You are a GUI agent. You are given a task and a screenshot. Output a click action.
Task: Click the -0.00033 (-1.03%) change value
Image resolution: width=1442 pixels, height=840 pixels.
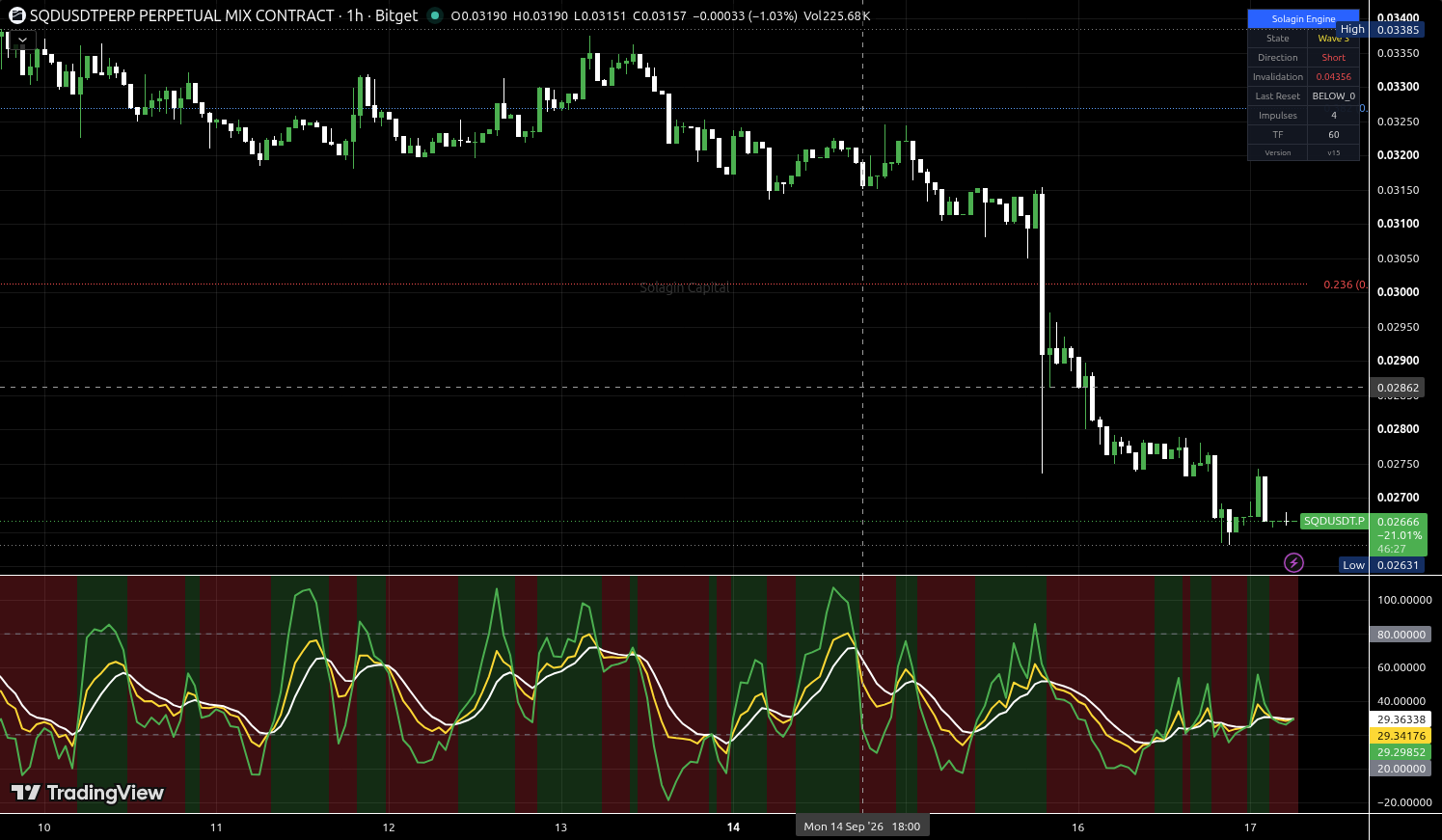[x=746, y=16]
